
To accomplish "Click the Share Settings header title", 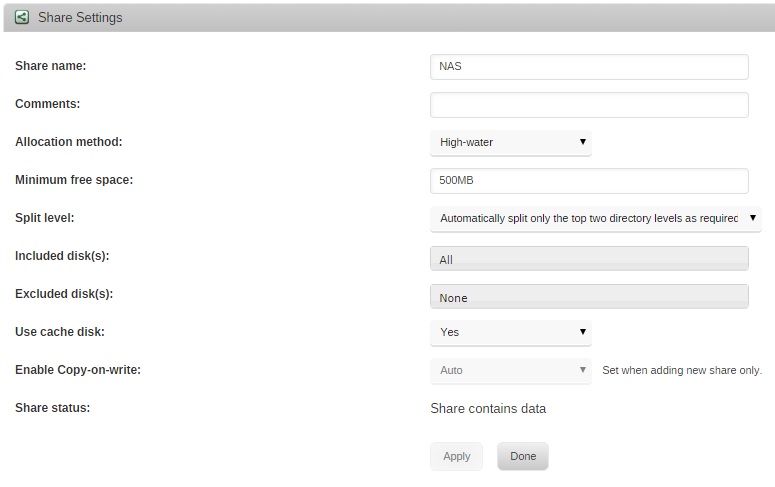I will 80,17.
